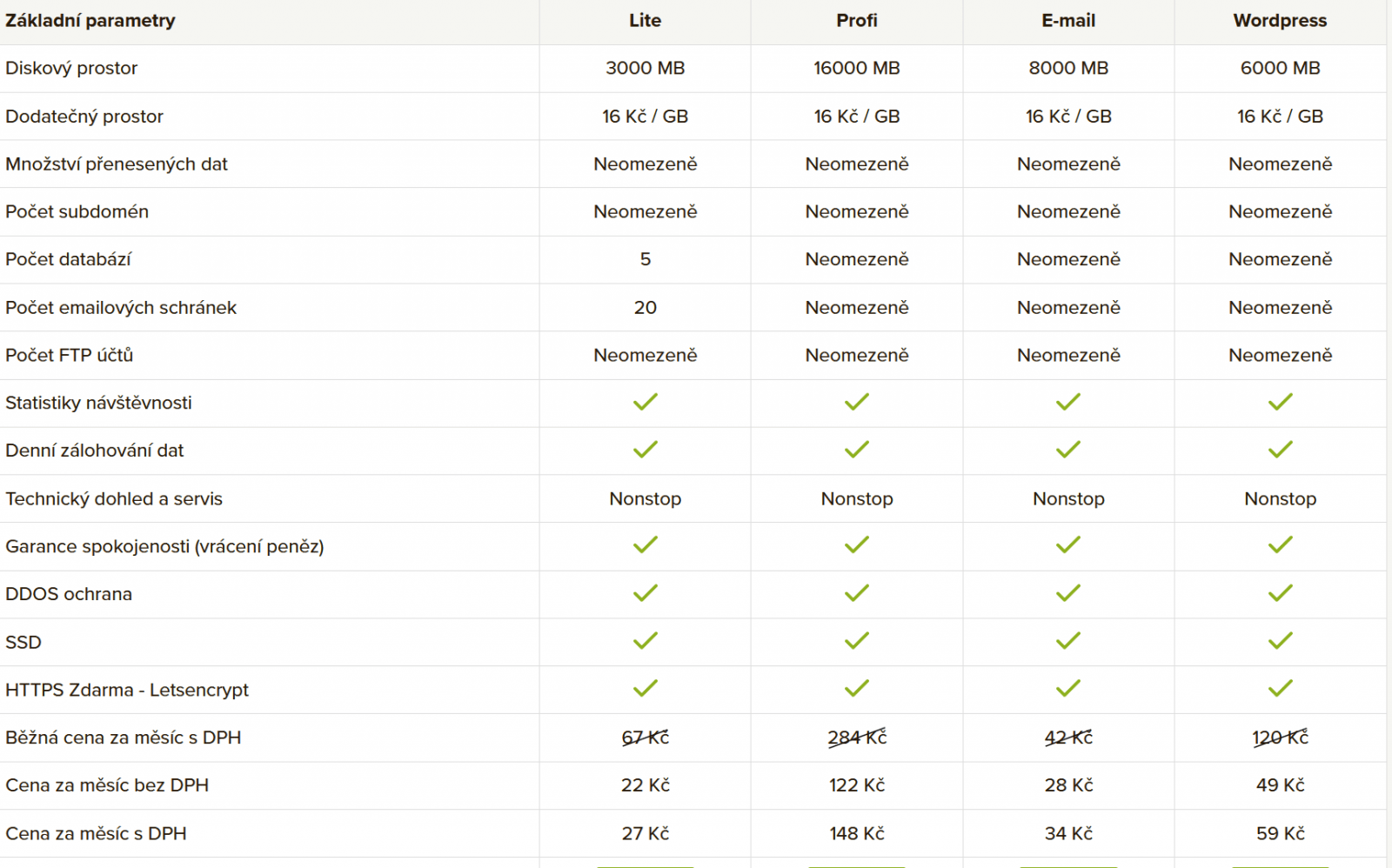This screenshot has width=1392, height=868.
Task: Click the E-mail checkmark for DDOS ochrana
Action: 1068,593
